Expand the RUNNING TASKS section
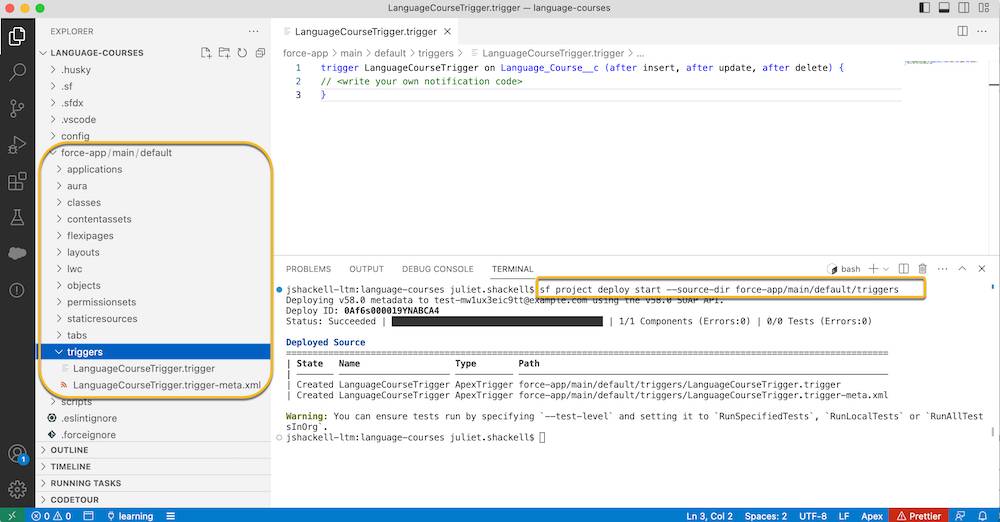This screenshot has width=1000, height=522. click(x=154, y=483)
